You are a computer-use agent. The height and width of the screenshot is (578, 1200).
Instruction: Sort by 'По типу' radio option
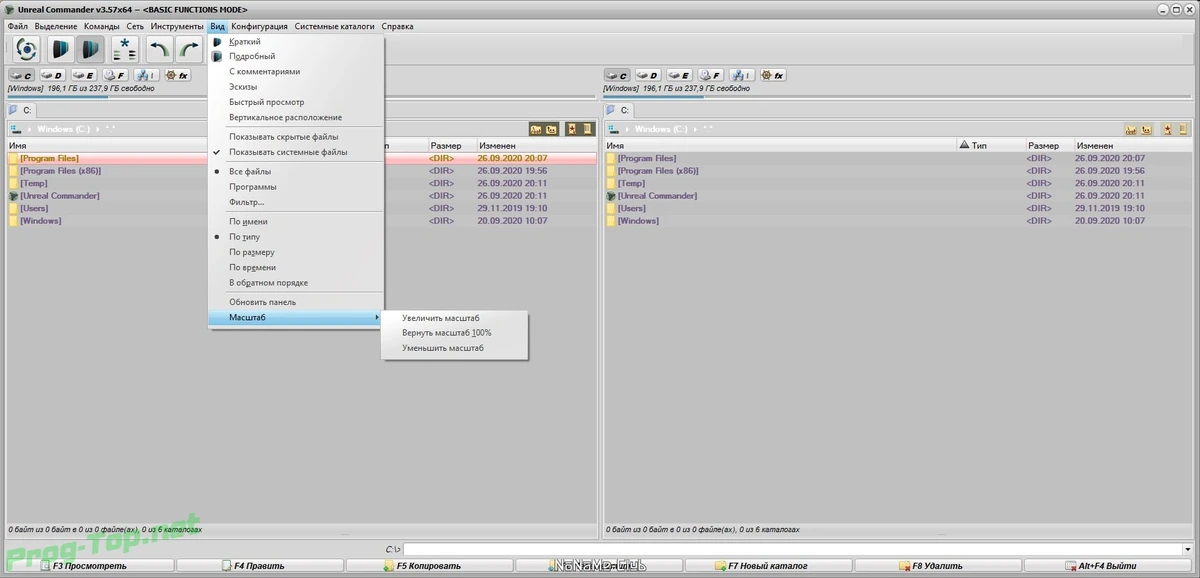click(x=295, y=237)
